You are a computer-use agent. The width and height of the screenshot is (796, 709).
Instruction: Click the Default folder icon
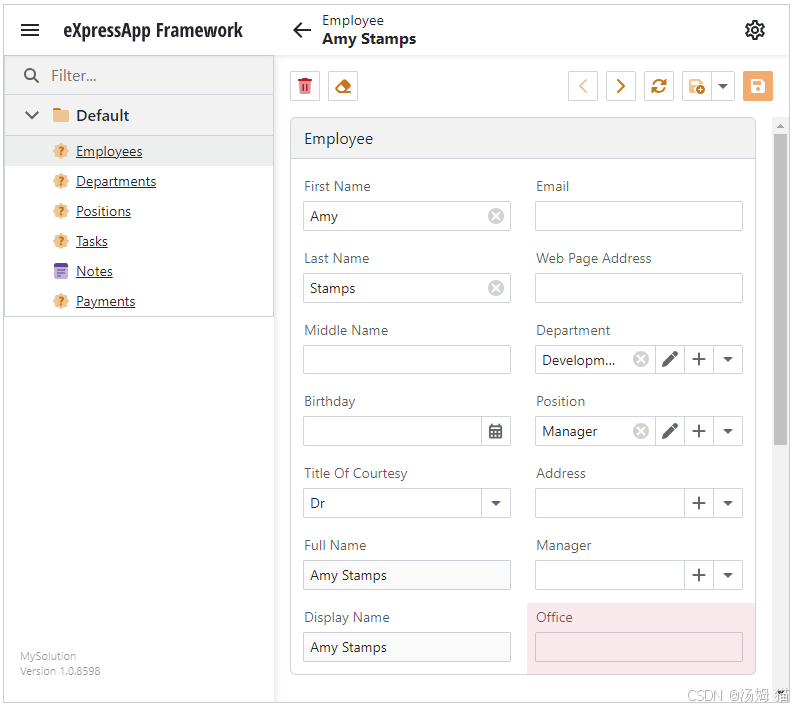coord(61,115)
